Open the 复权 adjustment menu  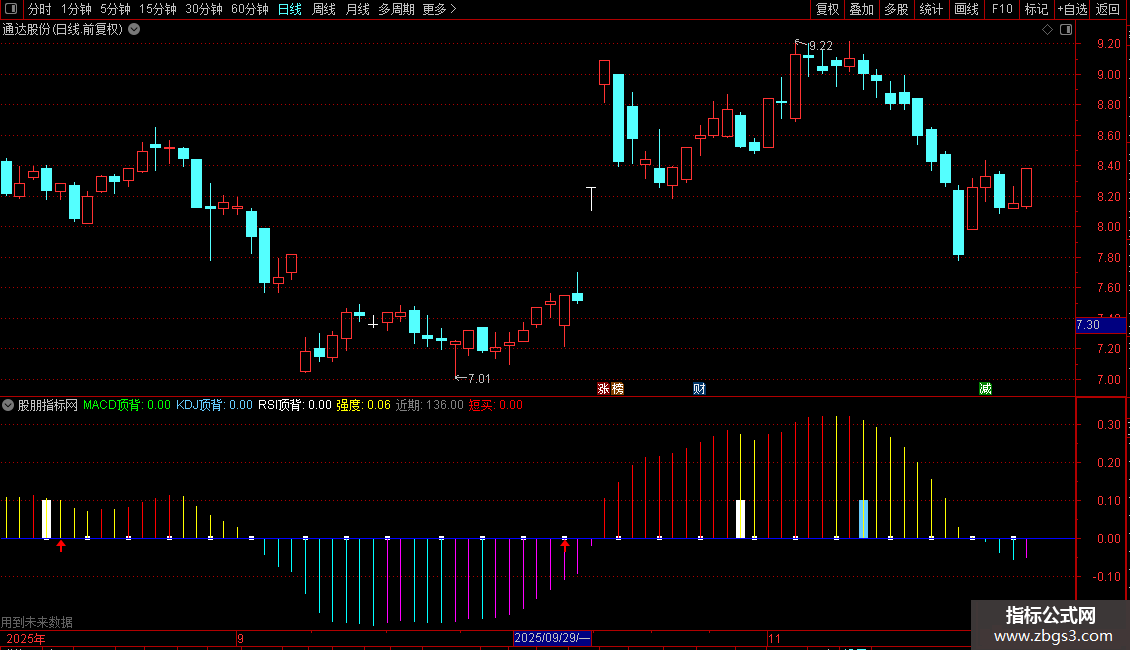[x=827, y=9]
